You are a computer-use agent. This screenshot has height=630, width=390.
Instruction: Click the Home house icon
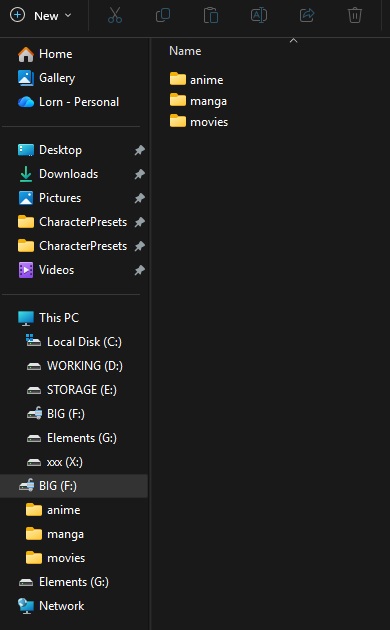26,54
